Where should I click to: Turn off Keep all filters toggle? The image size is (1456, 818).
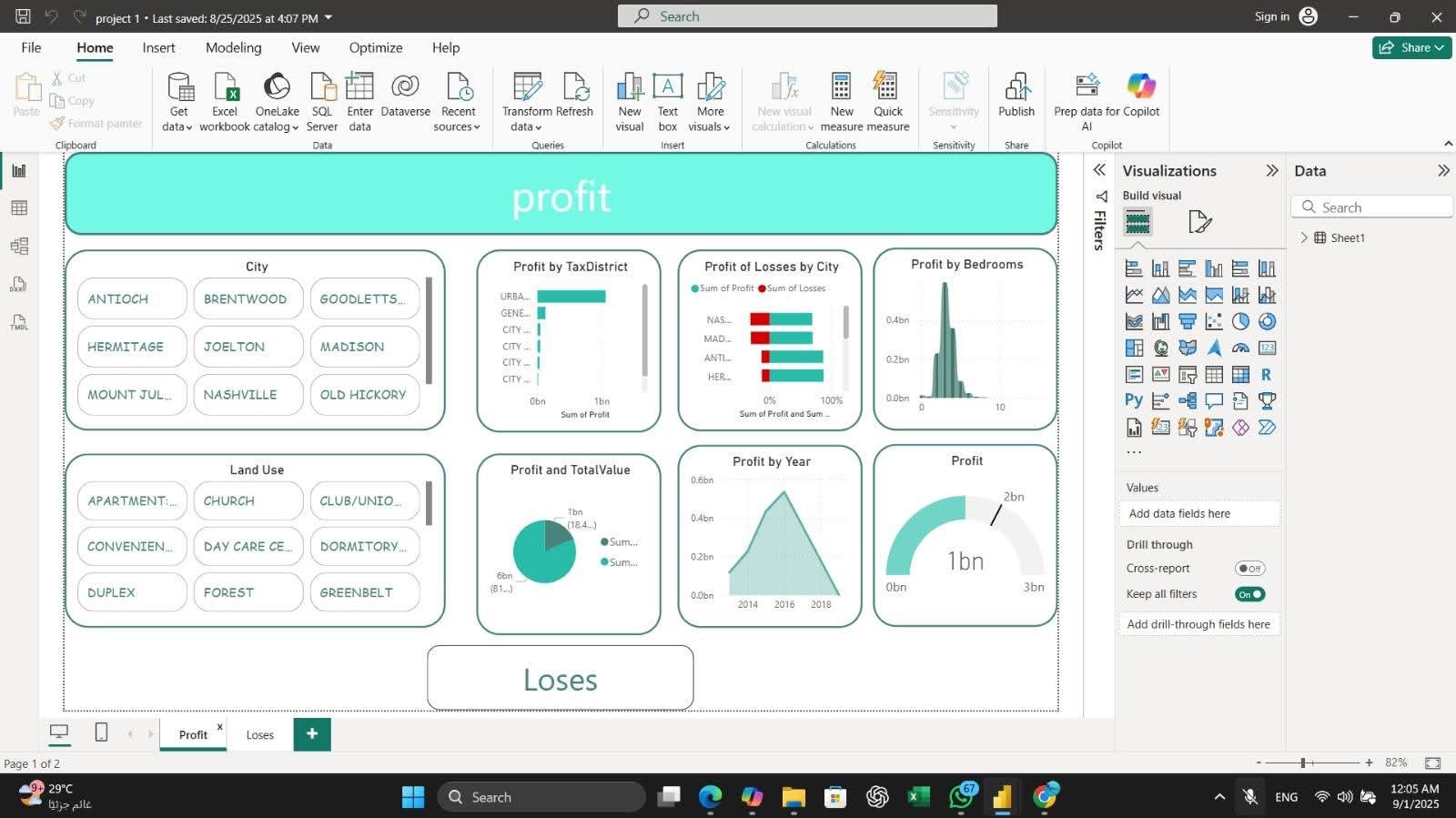[1249, 594]
